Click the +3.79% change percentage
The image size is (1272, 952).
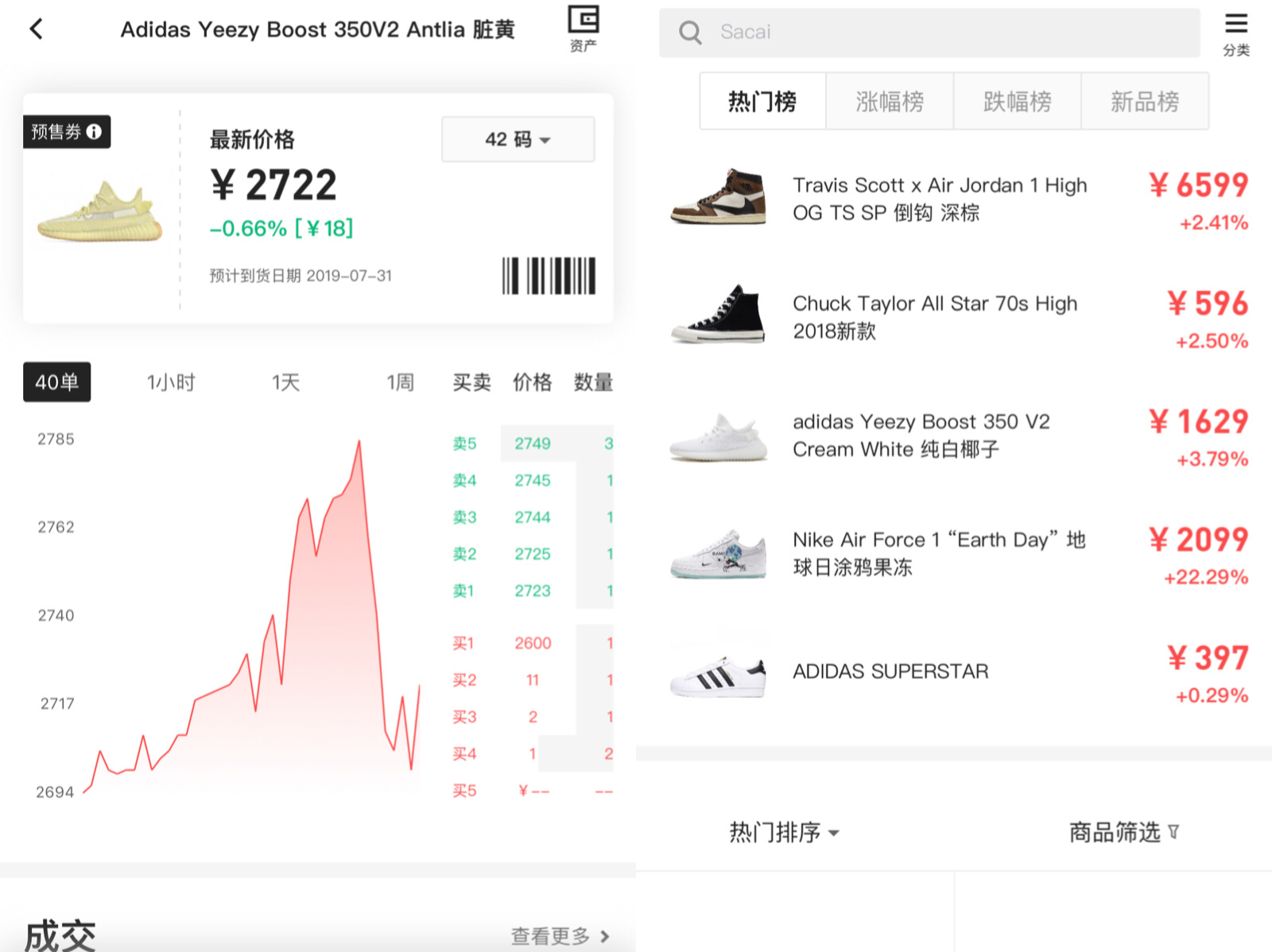(1212, 459)
